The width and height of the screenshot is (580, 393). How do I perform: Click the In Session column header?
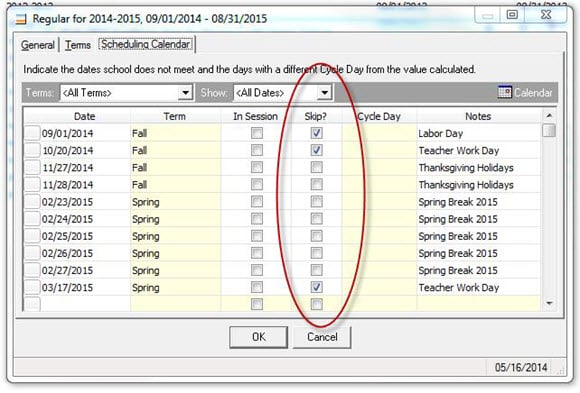coord(256,116)
